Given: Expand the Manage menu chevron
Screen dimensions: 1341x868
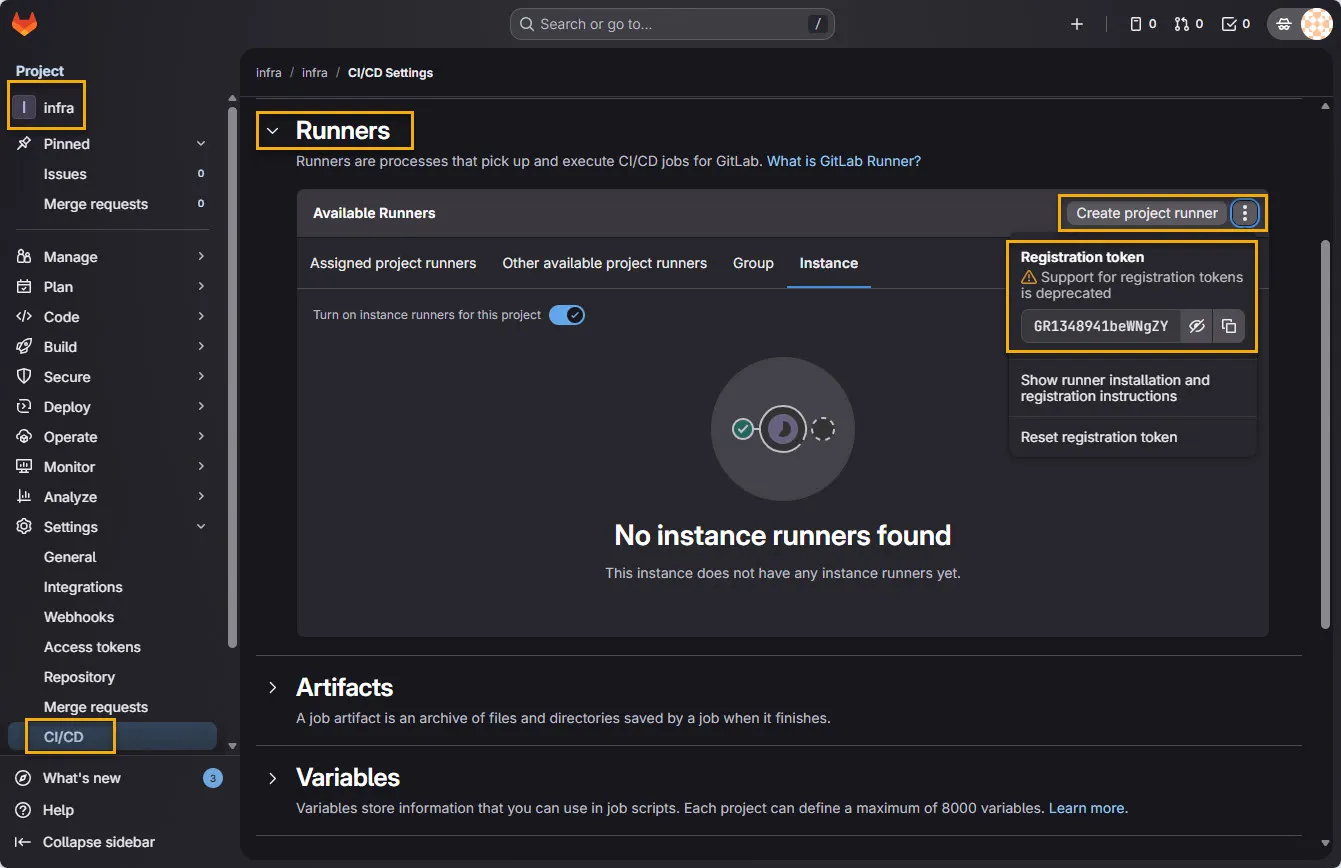Looking at the screenshot, I should click(201, 257).
